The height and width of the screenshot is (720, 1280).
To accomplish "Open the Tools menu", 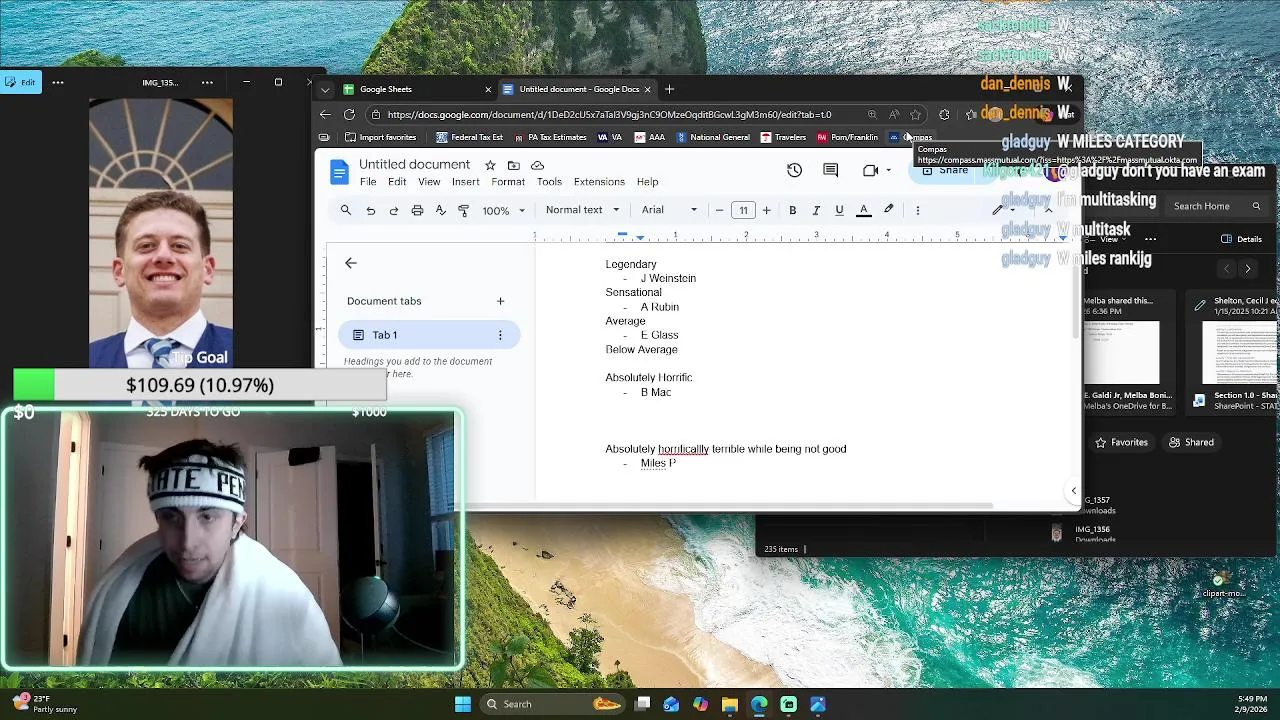I will coord(549,182).
